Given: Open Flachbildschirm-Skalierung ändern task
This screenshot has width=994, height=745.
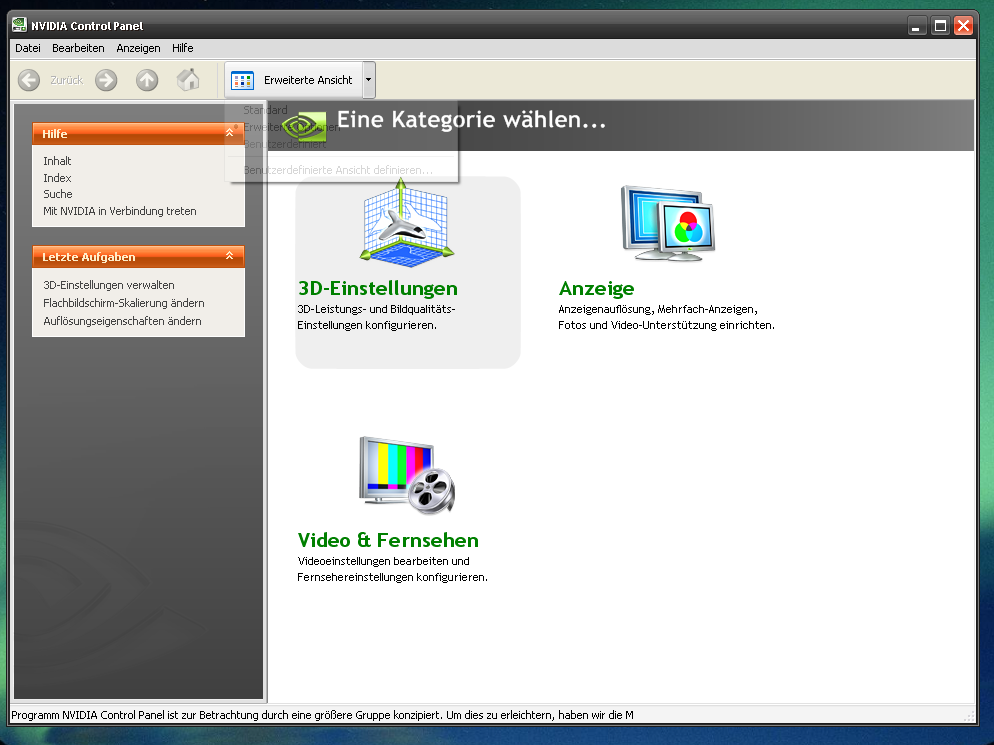Looking at the screenshot, I should pyautogui.click(x=124, y=303).
